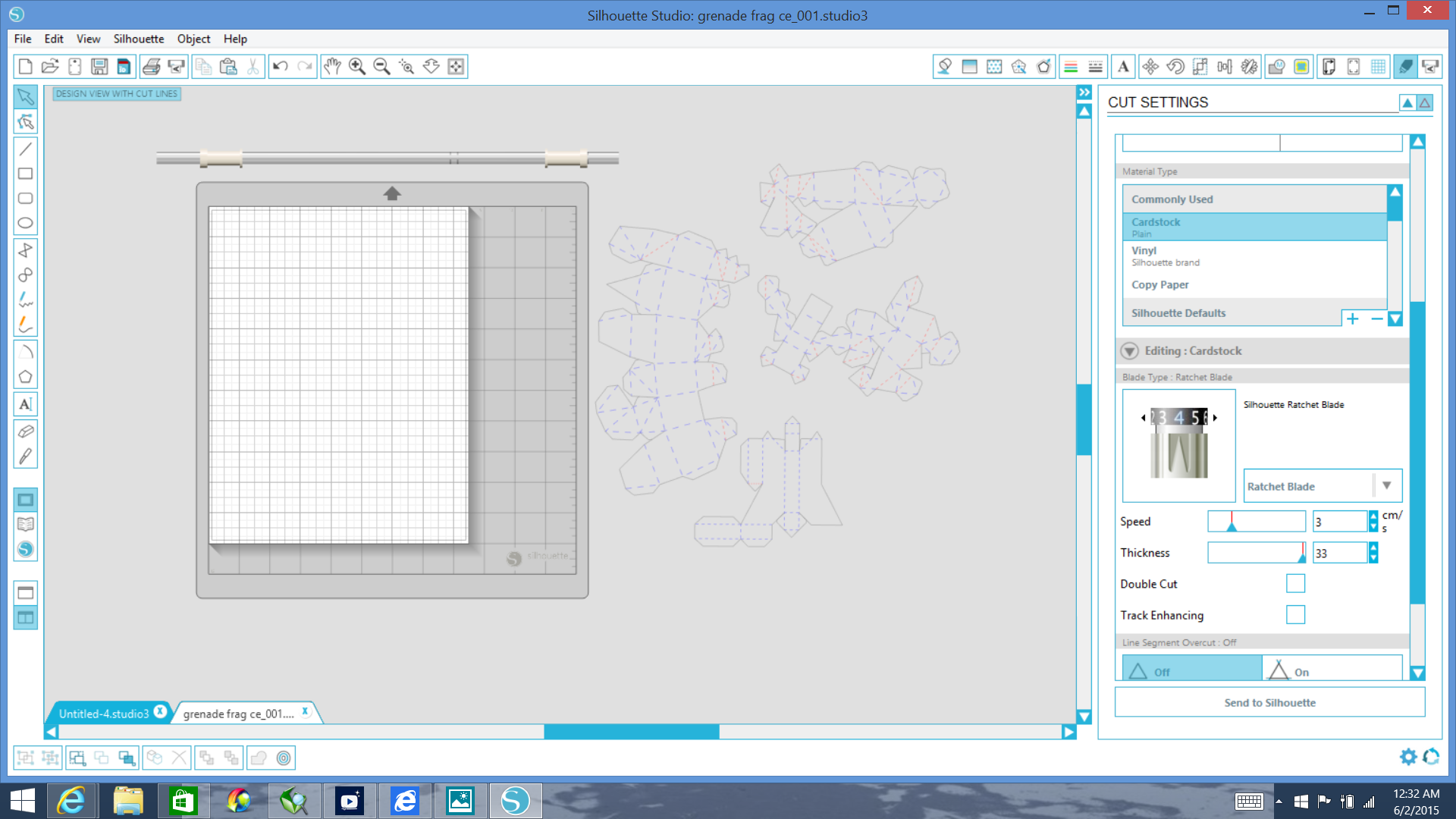Screen dimensions: 1456x819
Task: Select the arrow Select tool
Action: point(25,96)
